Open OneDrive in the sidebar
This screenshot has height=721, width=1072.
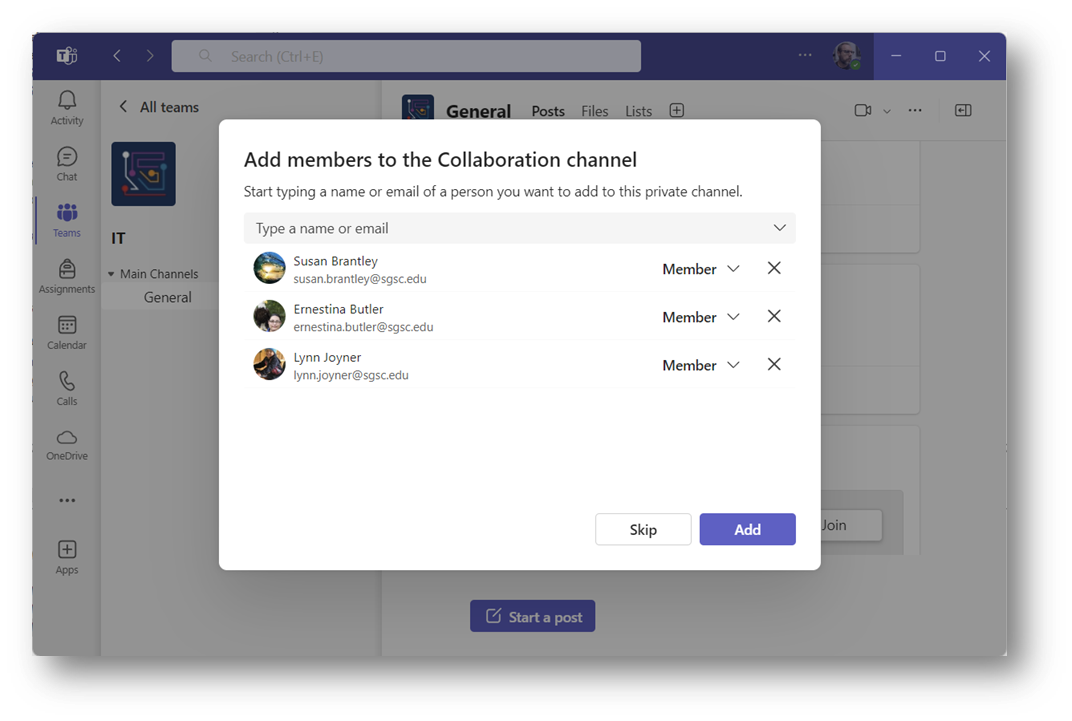click(67, 443)
